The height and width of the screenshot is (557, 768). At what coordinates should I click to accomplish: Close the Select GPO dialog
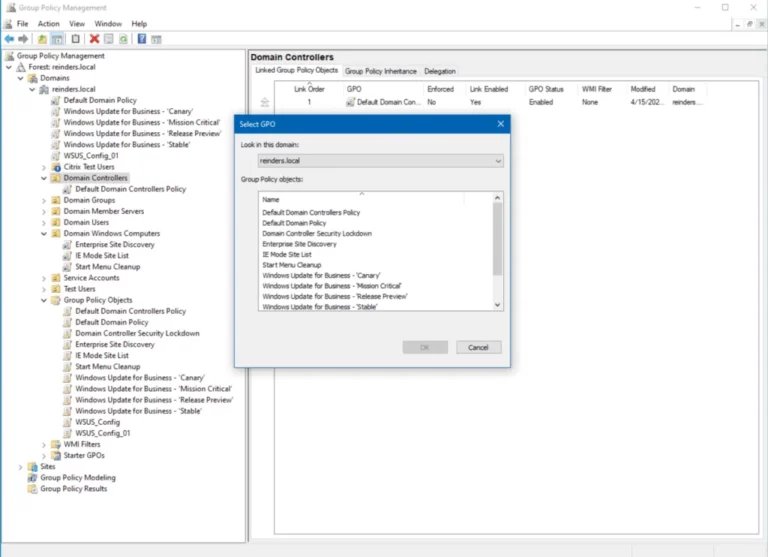click(501, 124)
